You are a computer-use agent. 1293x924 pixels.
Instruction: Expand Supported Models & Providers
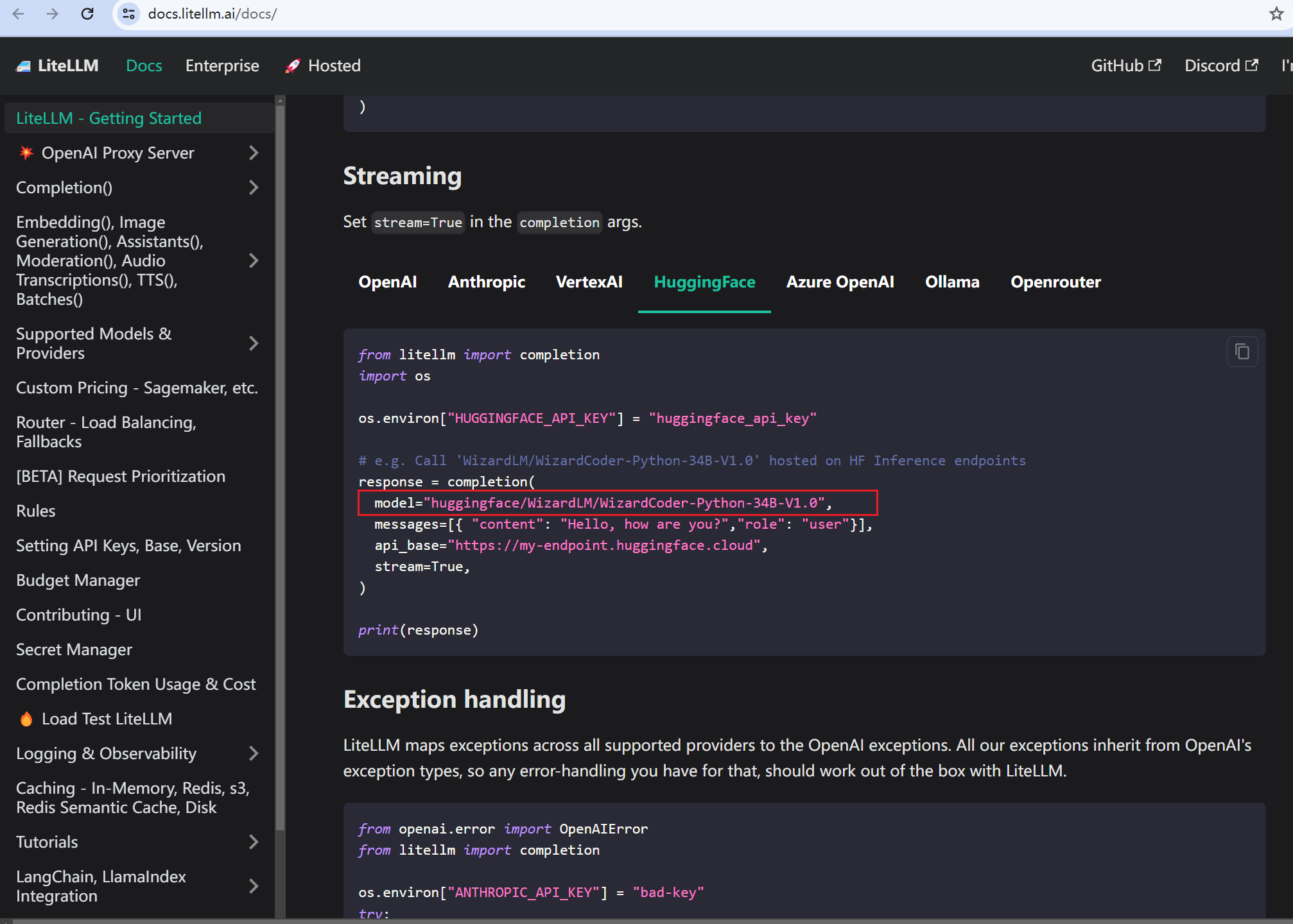[x=254, y=343]
